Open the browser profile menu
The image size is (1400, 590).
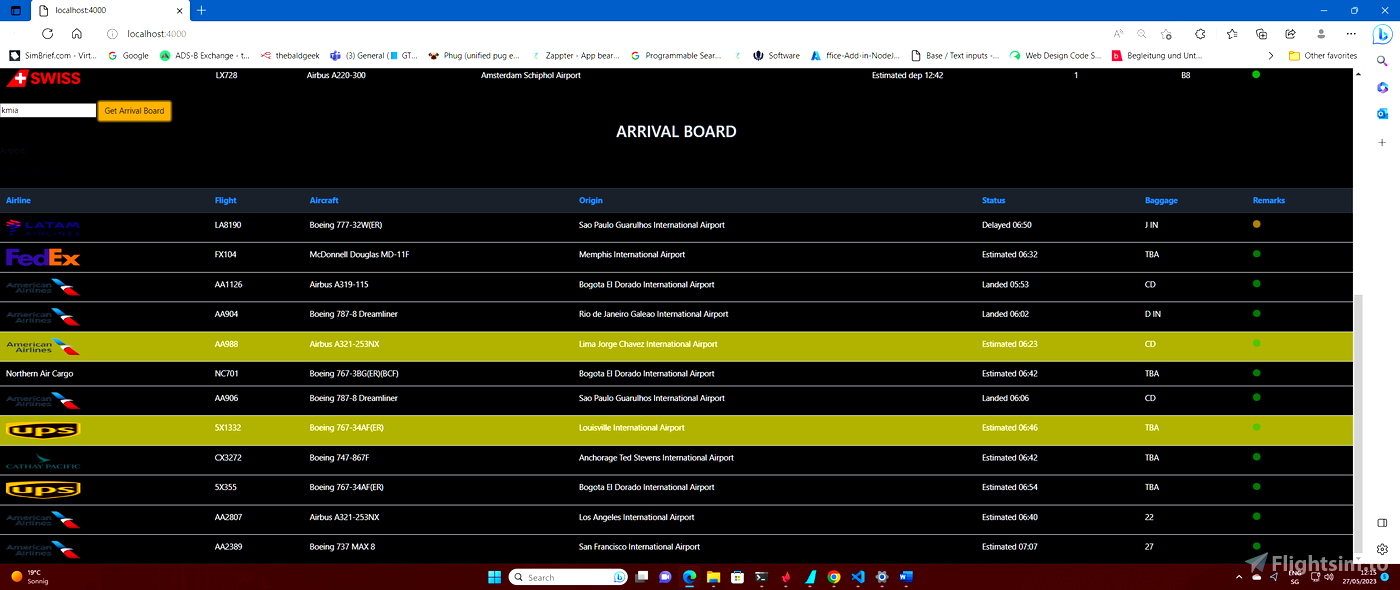pos(1321,33)
